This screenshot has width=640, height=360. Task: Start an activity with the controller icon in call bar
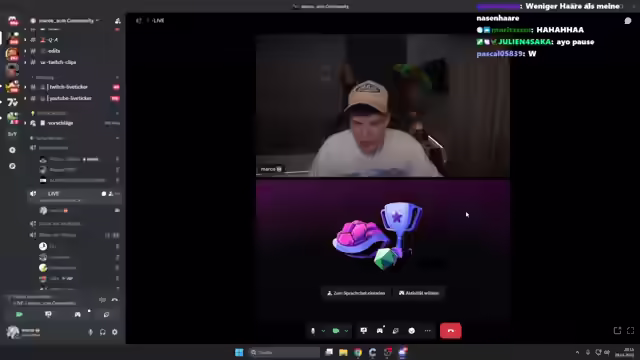point(380,331)
